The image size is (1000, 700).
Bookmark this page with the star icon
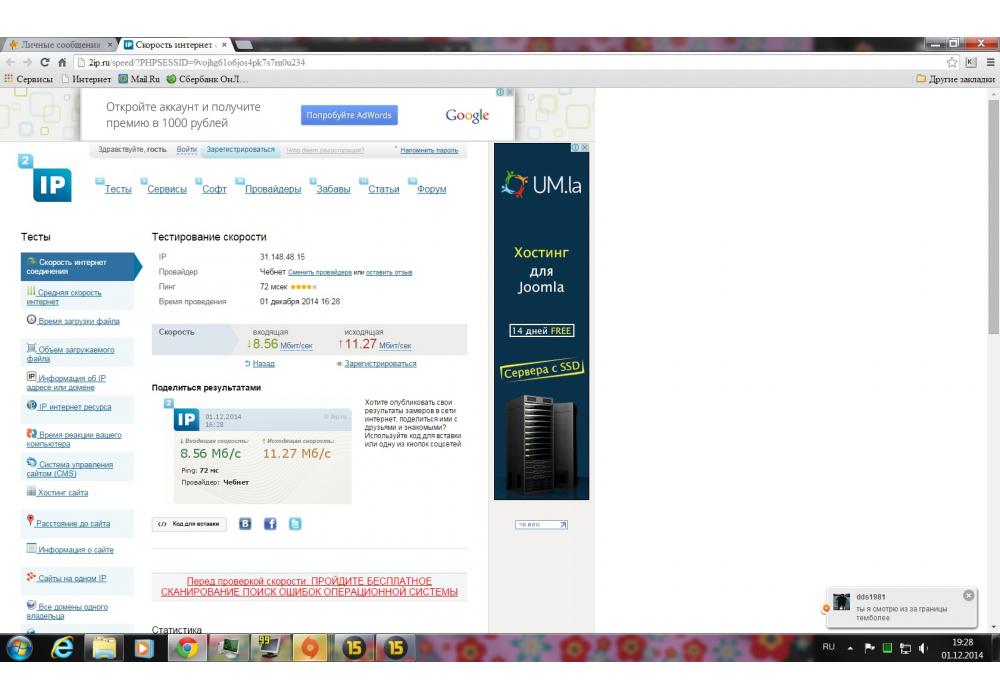click(952, 62)
